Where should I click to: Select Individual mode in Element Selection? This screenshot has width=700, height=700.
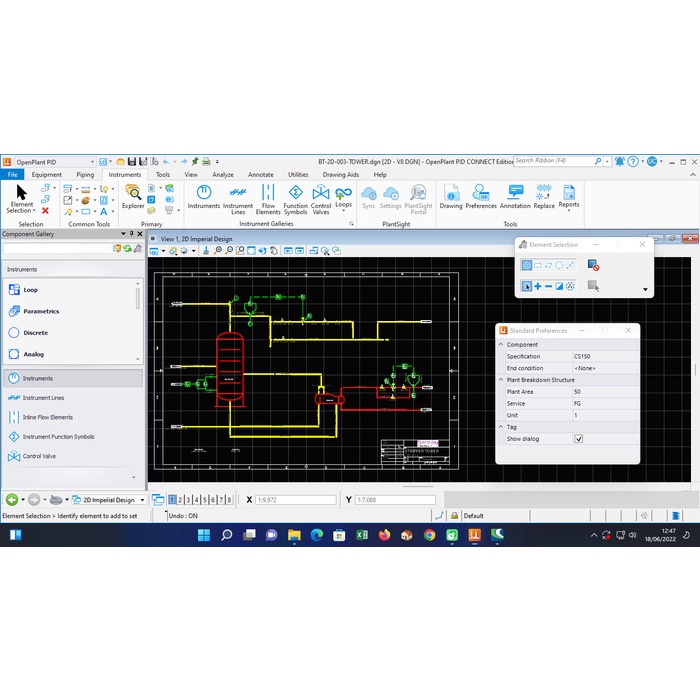point(526,265)
